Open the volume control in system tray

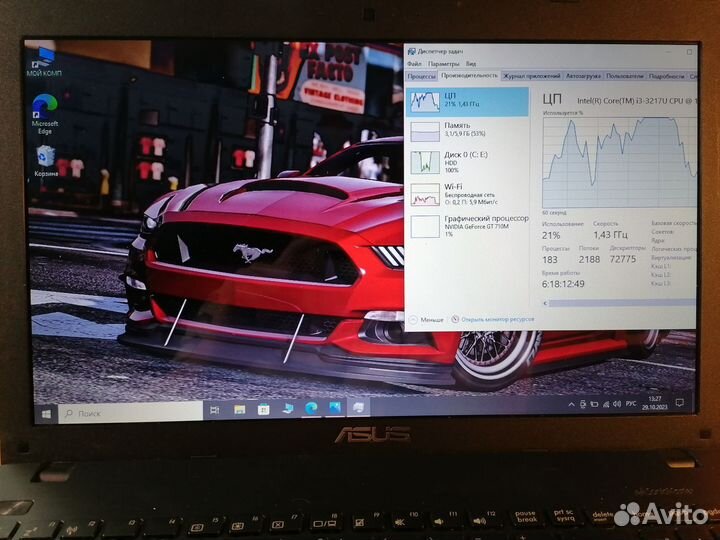pos(617,404)
